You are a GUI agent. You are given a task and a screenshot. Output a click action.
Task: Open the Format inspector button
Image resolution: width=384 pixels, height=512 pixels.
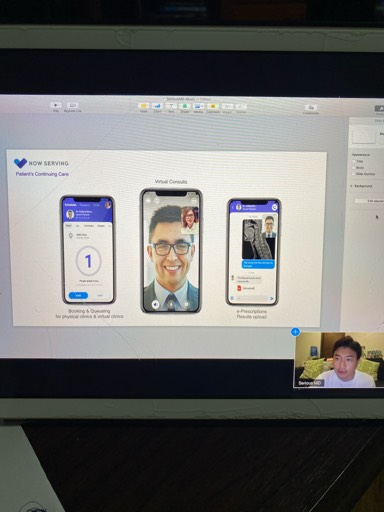379,109
